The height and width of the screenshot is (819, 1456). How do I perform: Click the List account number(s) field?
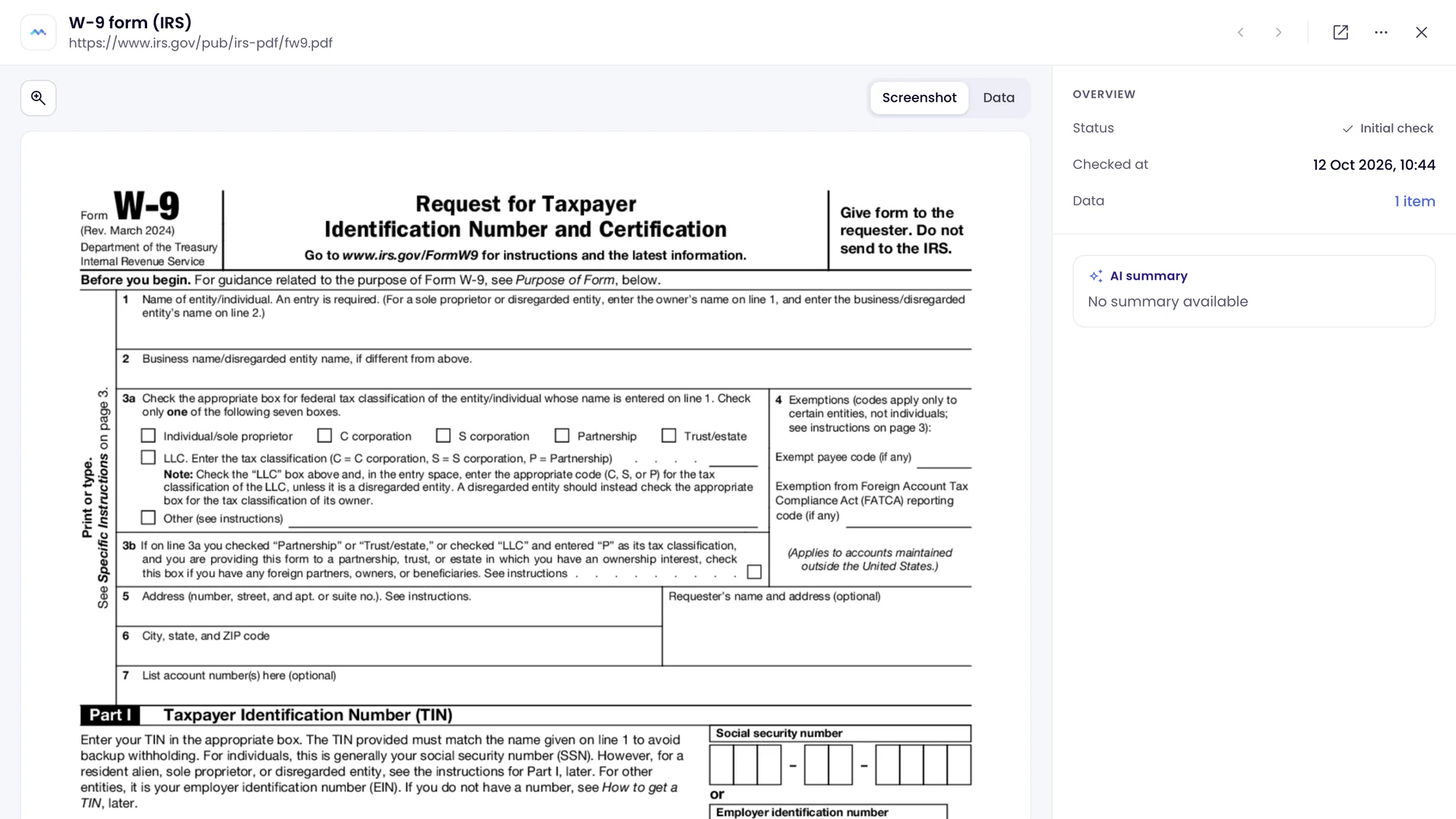pos(544,685)
